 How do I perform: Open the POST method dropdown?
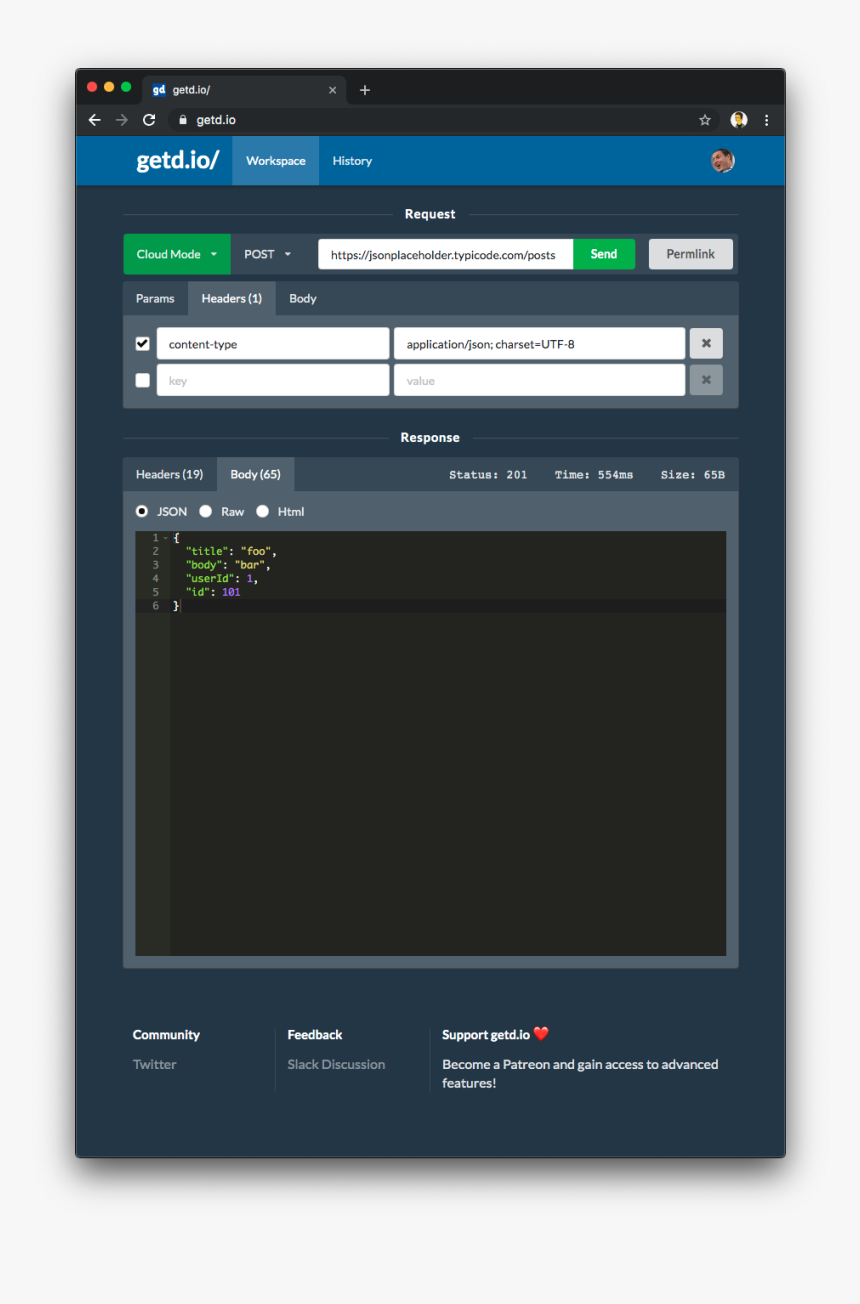(x=268, y=254)
